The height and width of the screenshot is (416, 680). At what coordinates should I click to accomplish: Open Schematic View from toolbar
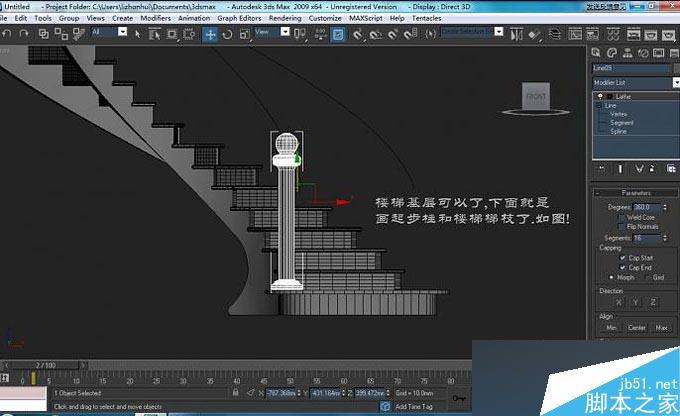[x=592, y=34]
